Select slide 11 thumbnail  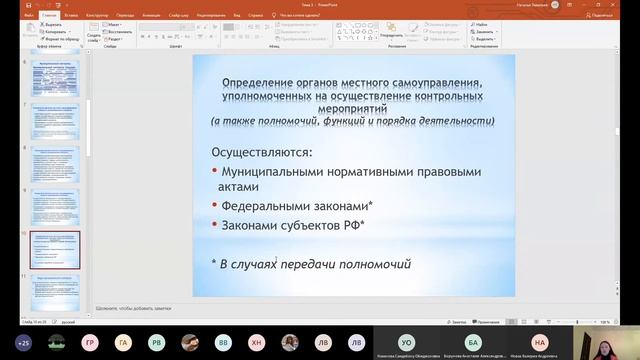(55, 293)
